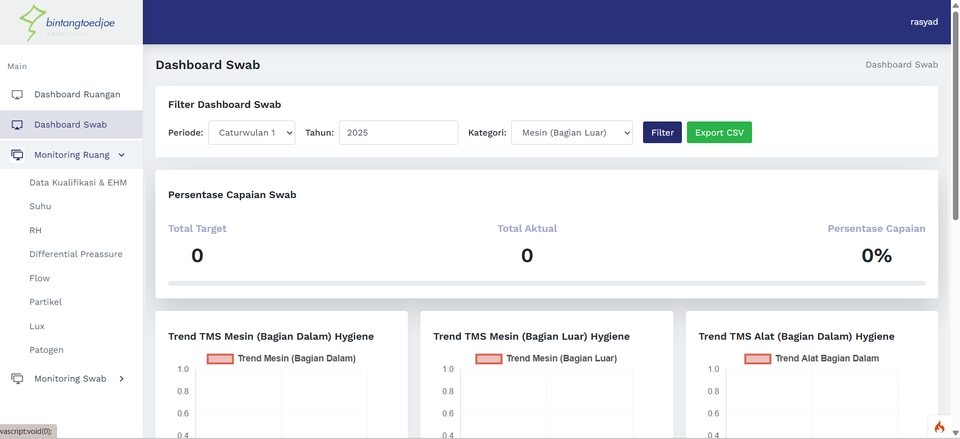Expand the Monitoring Swab submenu
The image size is (960, 439).
click(122, 379)
